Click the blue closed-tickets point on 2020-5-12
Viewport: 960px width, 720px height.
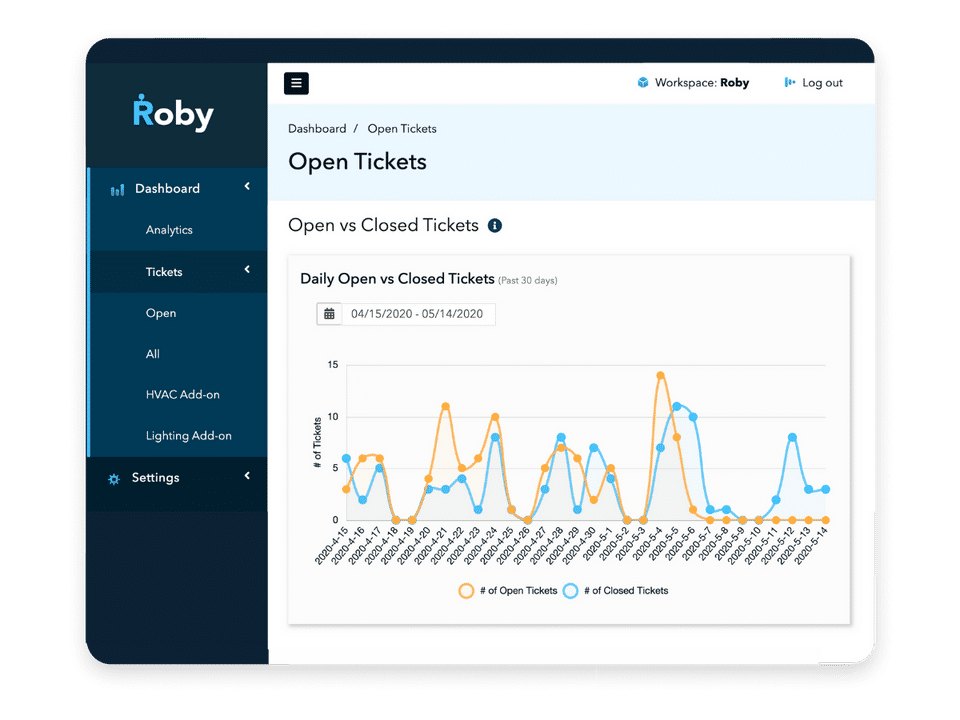tap(792, 438)
